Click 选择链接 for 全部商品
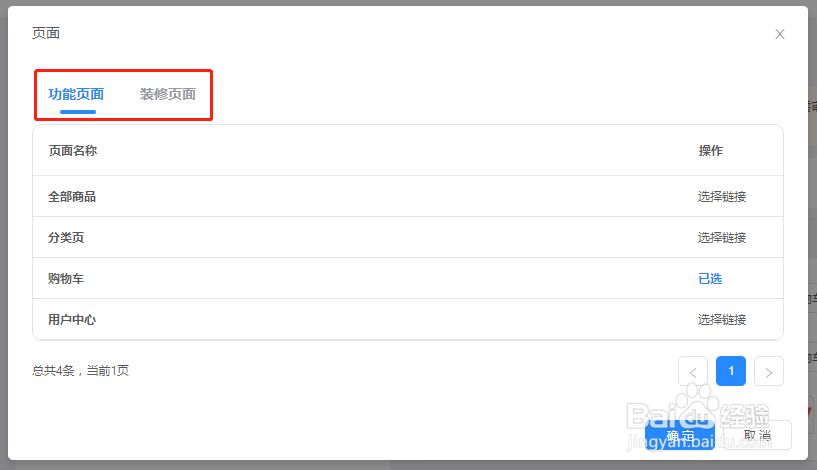Screen dimensions: 817x470 tap(722, 196)
